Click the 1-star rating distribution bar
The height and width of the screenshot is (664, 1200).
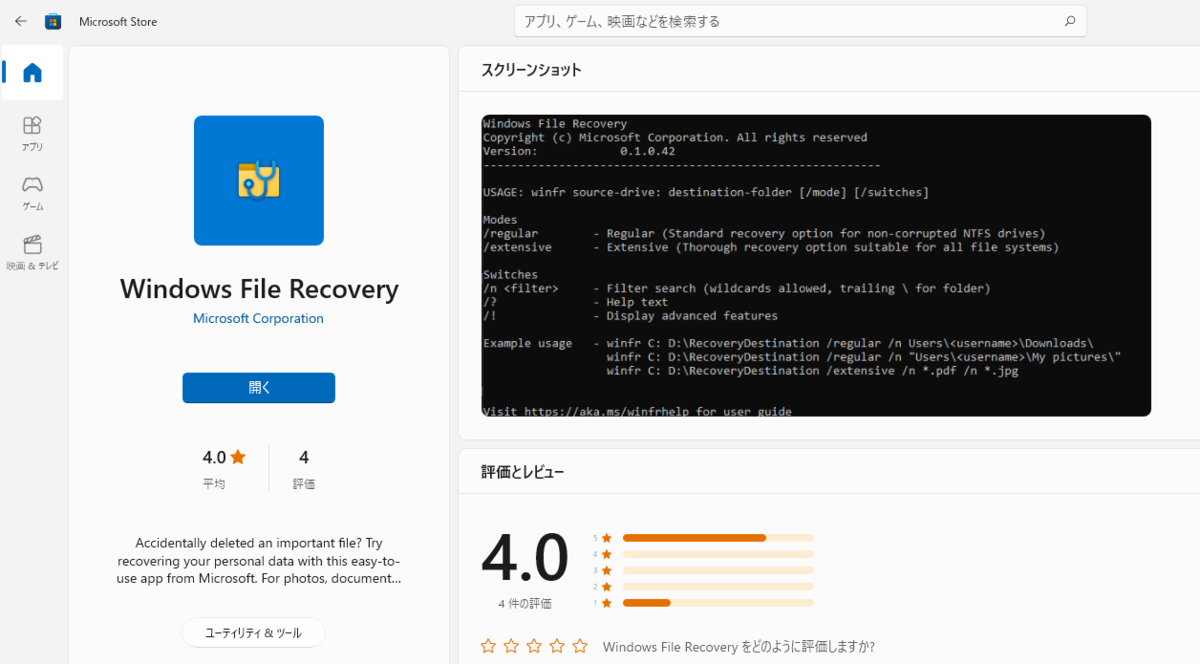tap(718, 603)
